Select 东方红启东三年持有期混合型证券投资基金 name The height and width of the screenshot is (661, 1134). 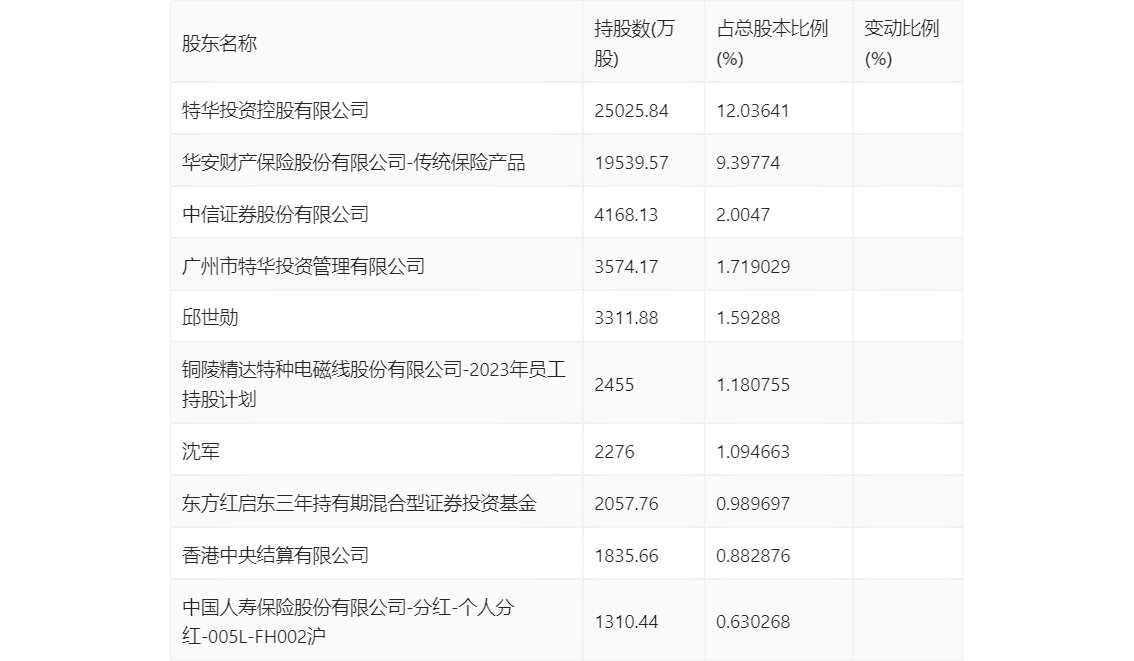tap(359, 504)
